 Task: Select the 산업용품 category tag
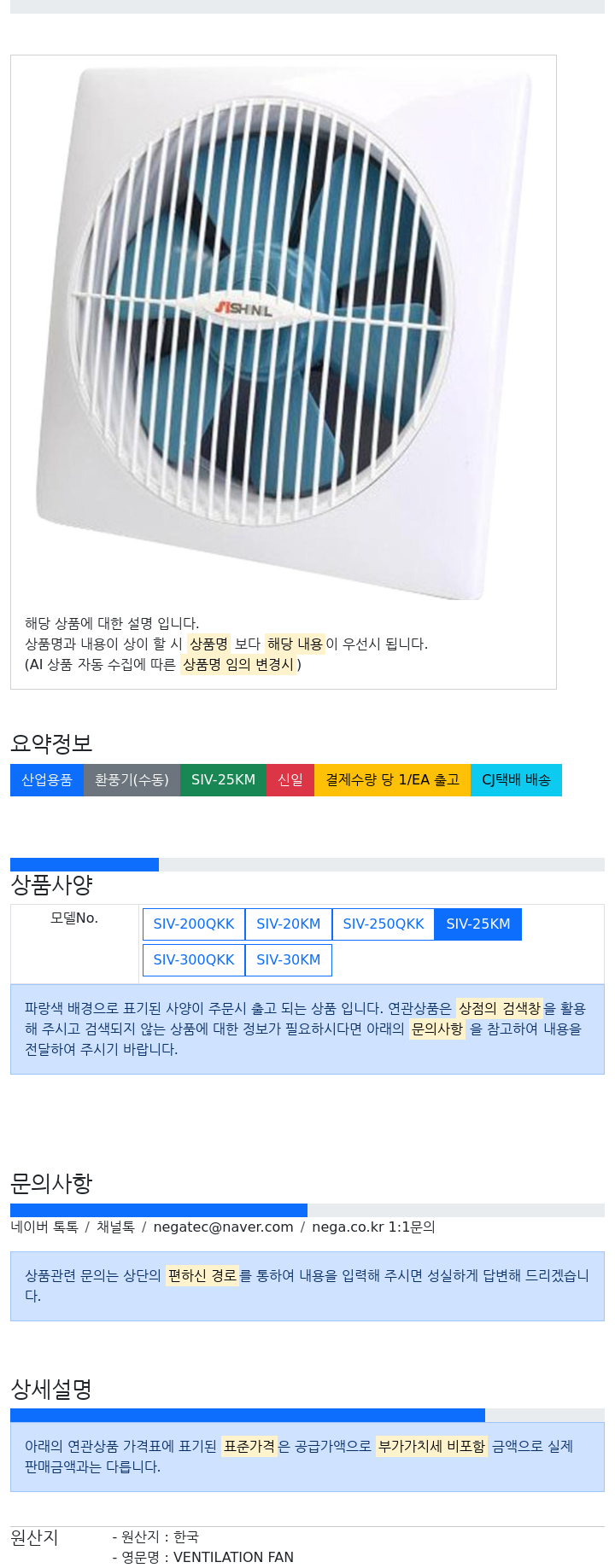click(x=47, y=780)
